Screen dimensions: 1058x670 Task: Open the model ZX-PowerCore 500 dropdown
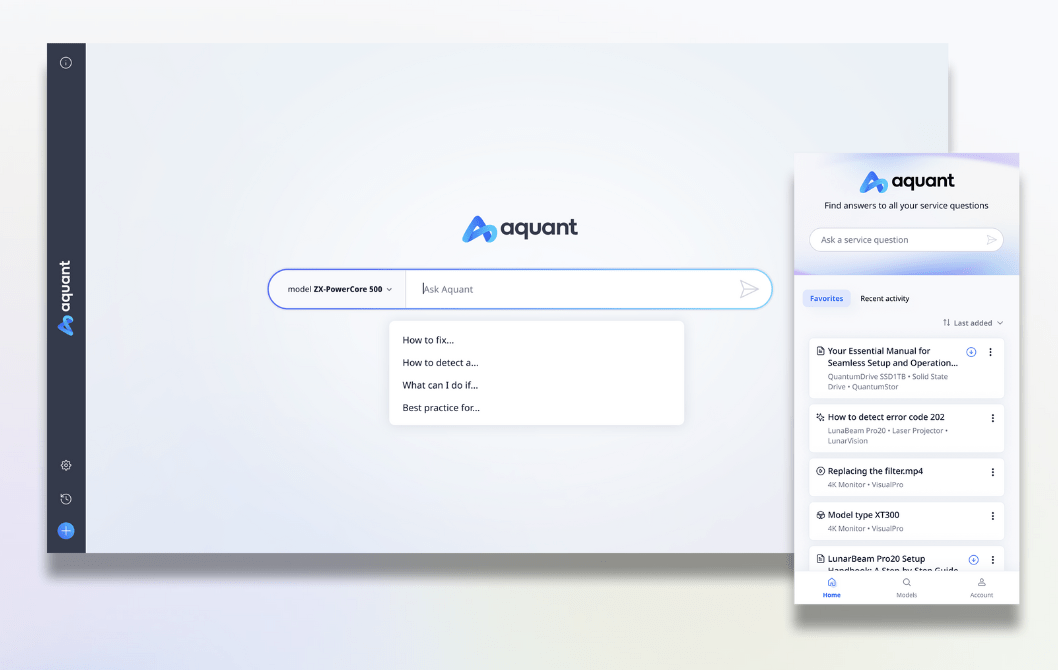click(339, 289)
